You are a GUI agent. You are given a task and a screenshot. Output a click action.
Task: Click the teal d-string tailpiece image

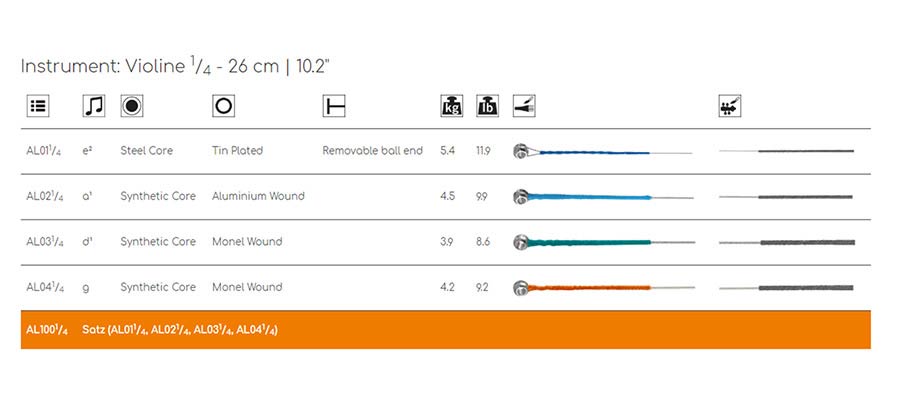[603, 242]
